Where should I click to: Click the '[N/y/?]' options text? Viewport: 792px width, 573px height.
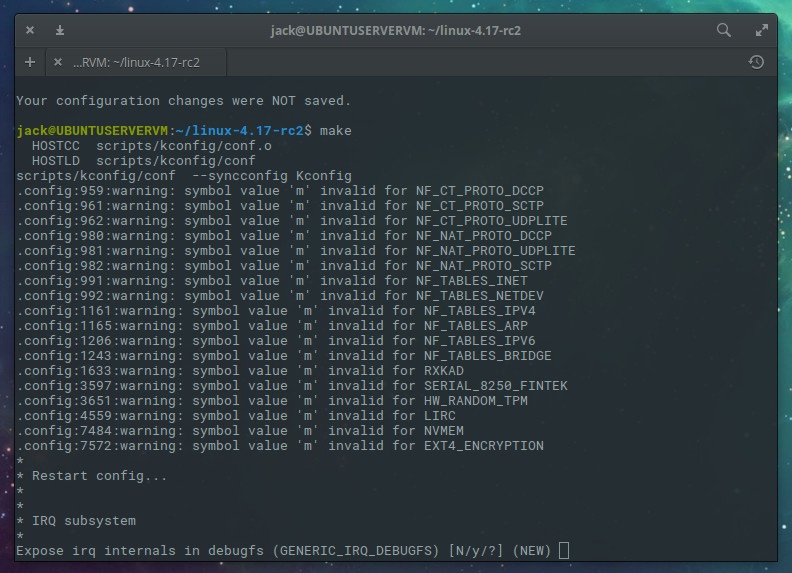tap(476, 551)
